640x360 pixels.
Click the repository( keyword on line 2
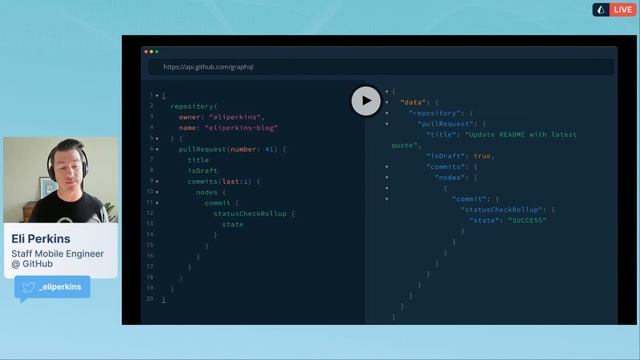click(194, 107)
